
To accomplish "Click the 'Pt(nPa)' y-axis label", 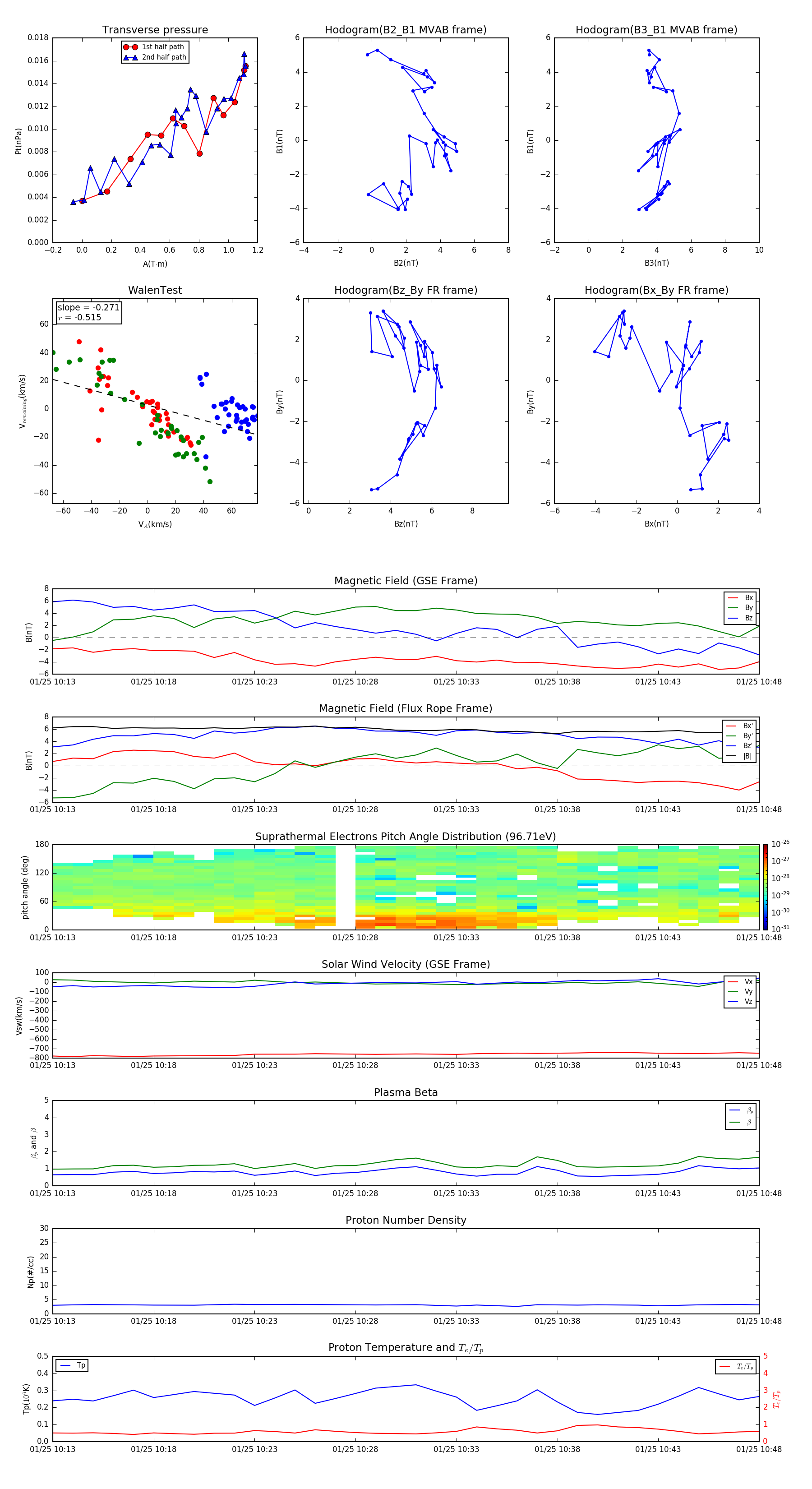I will pyautogui.click(x=18, y=140).
